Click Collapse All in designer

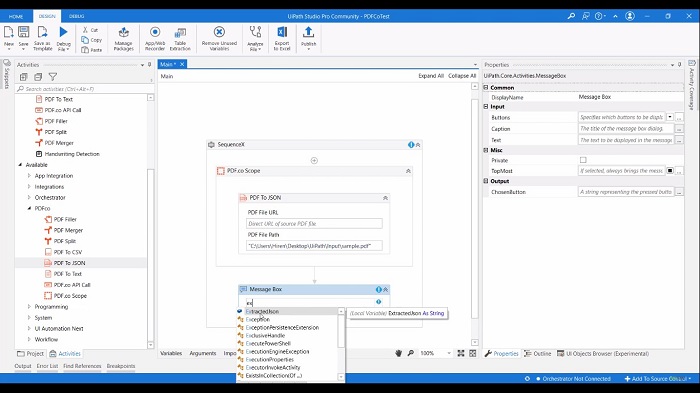[x=462, y=76]
